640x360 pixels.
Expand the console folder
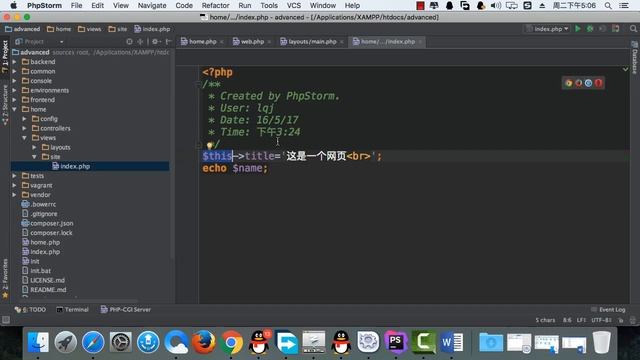tap(15, 81)
